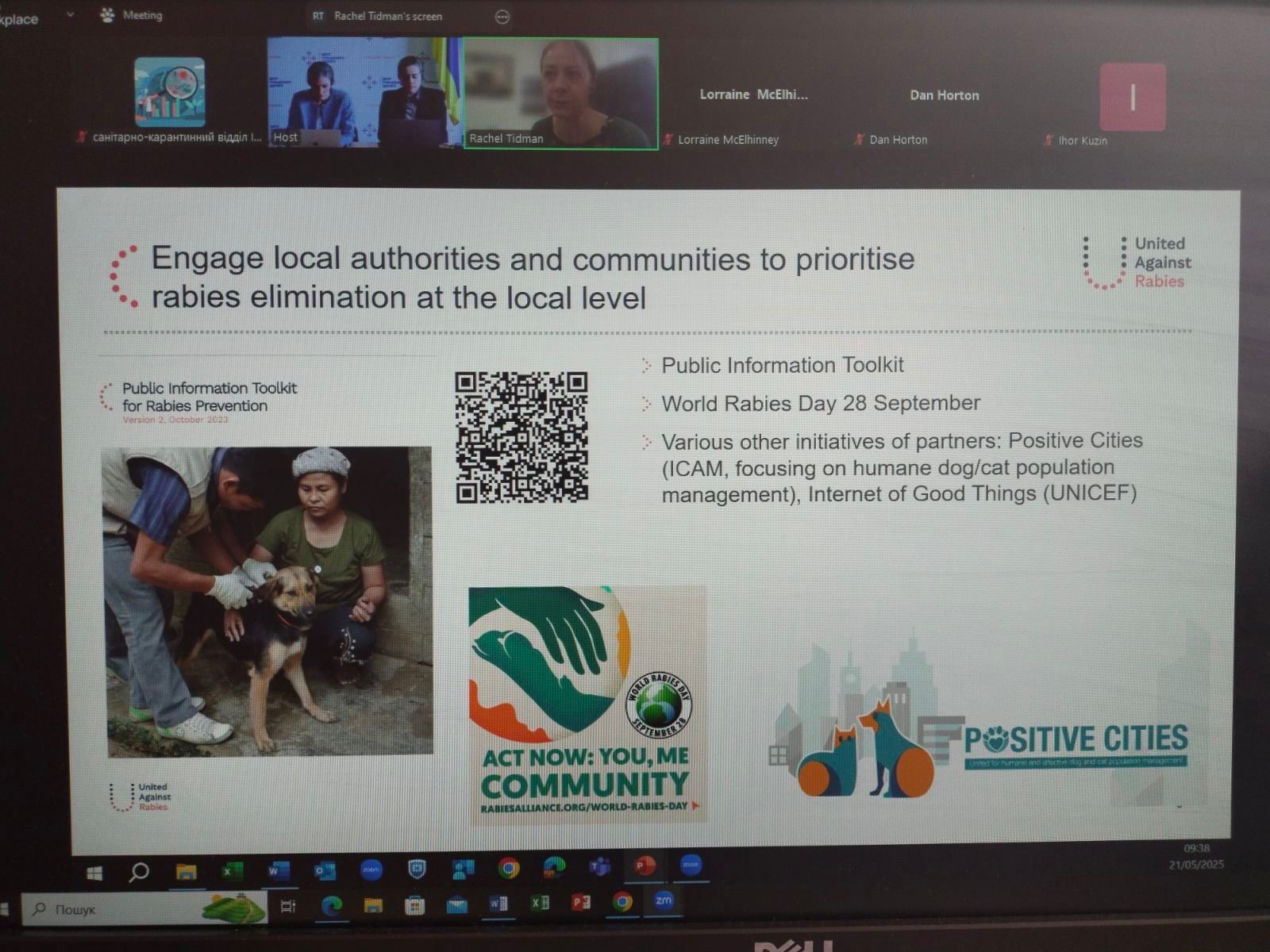Click the screen share more options ellipsis

pyautogui.click(x=502, y=17)
